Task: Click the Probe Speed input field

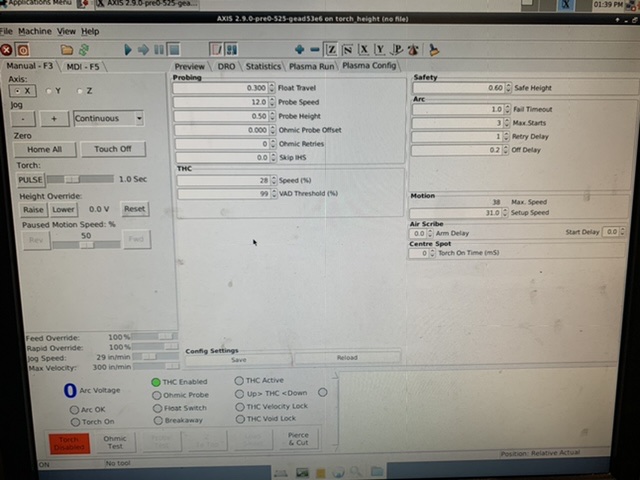Action: (220, 102)
